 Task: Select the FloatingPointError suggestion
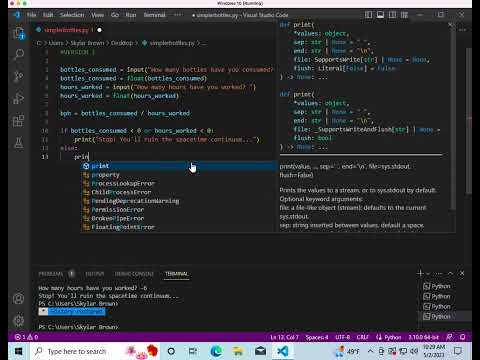pyautogui.click(x=179, y=227)
